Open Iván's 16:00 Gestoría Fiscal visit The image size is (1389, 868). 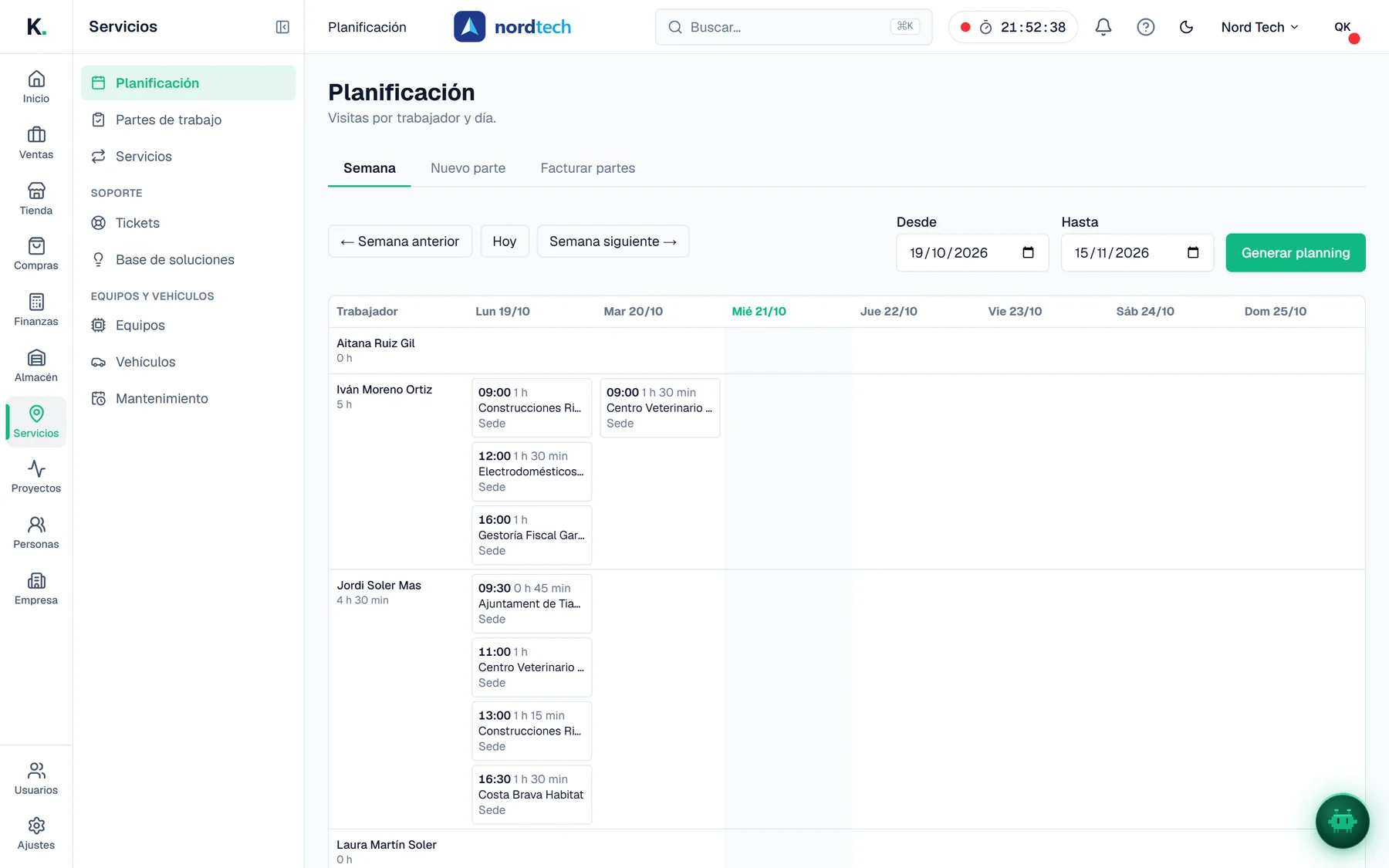[x=532, y=535]
